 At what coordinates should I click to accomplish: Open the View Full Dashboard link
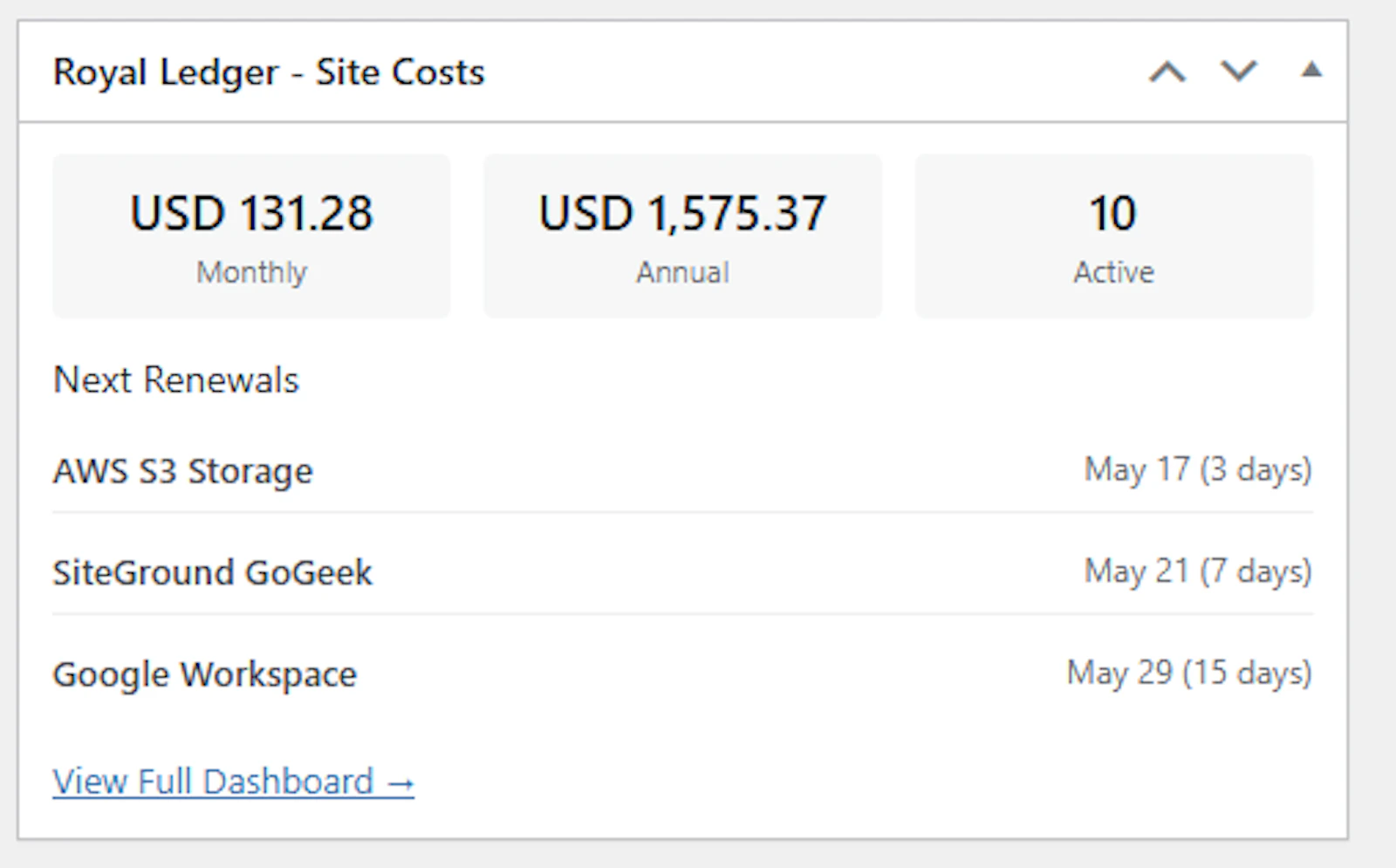pyautogui.click(x=233, y=781)
